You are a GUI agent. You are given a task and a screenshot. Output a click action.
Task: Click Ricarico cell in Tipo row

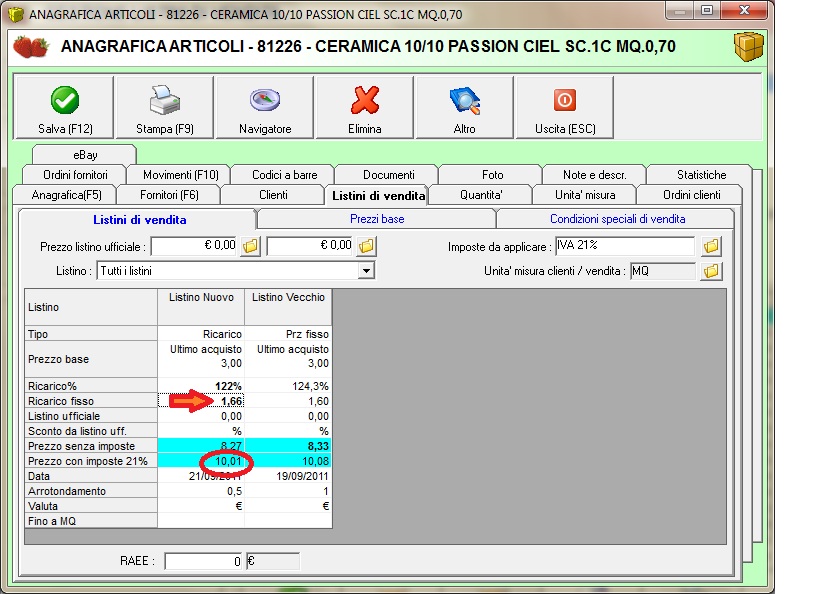pyautogui.click(x=201, y=334)
